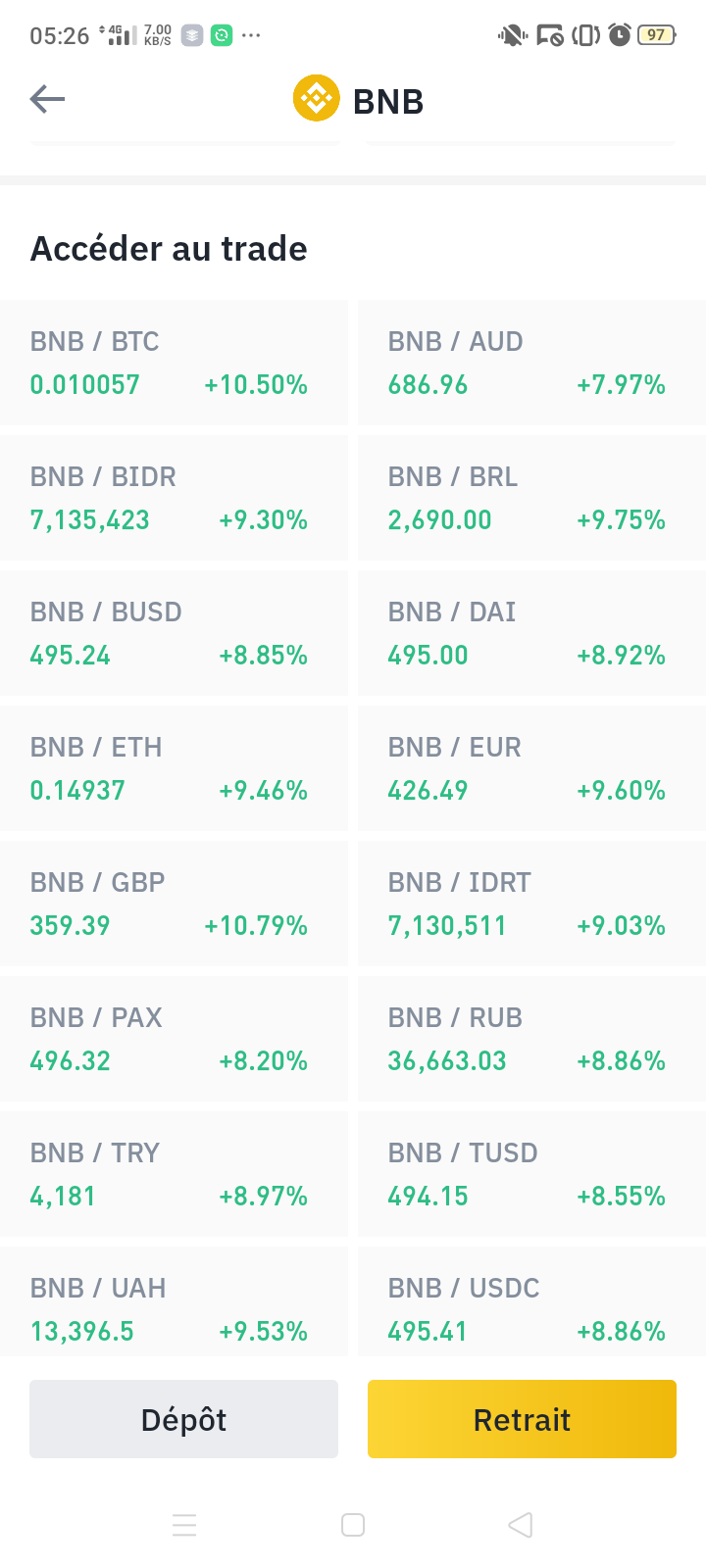Select the BNB / TRY pair card

[174, 1174]
